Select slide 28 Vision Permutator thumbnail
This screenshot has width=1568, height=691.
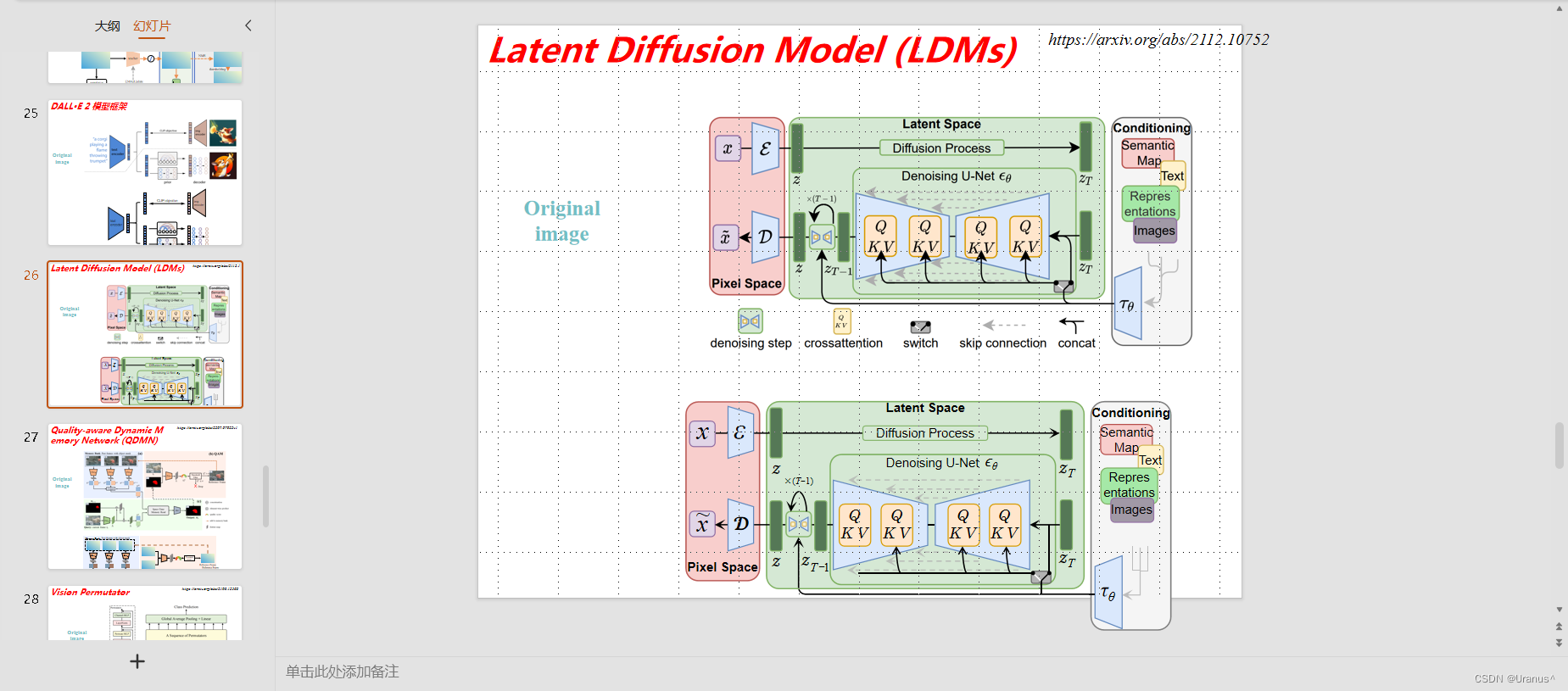tap(145, 613)
